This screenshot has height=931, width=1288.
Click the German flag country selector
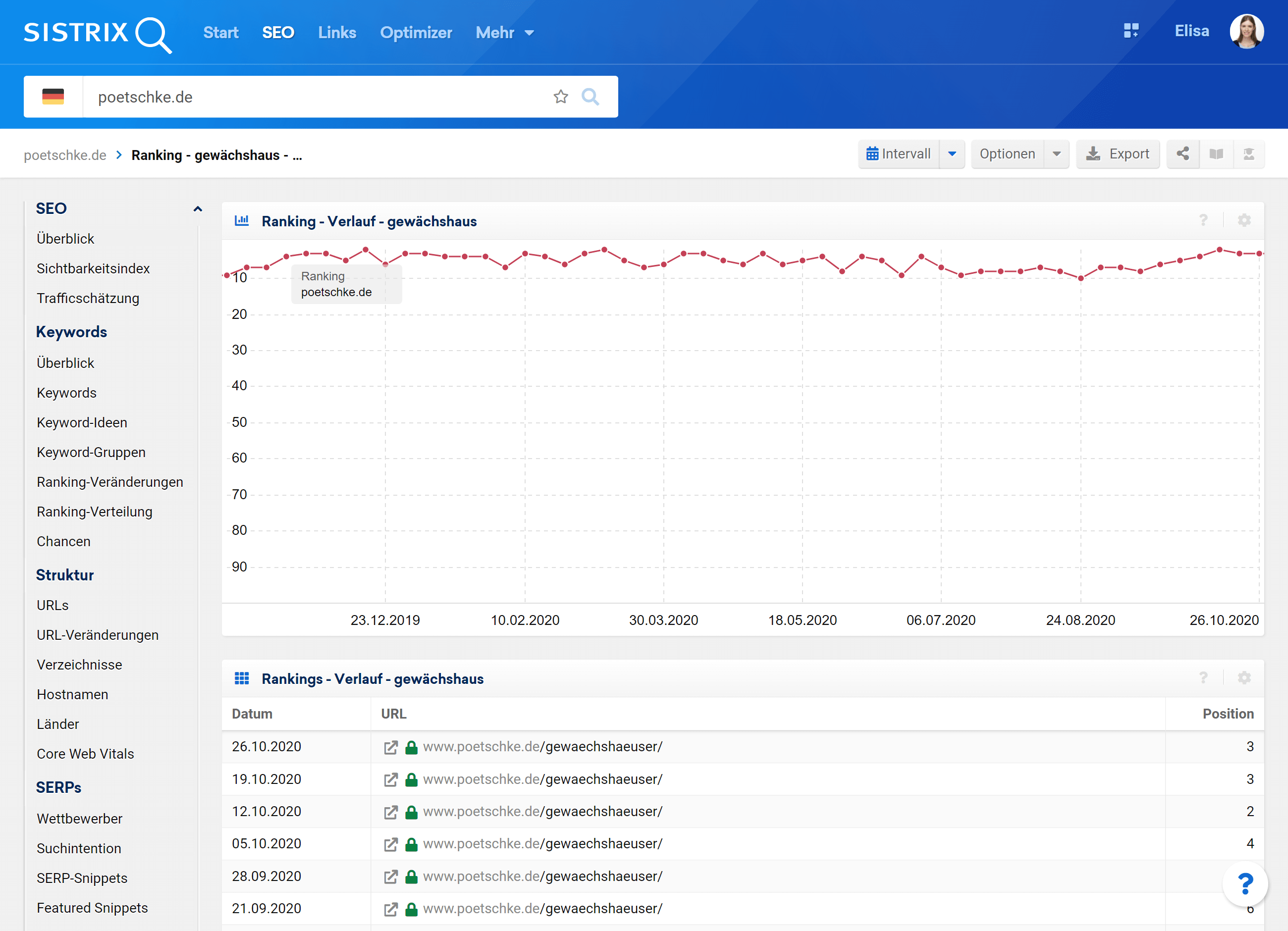point(53,97)
